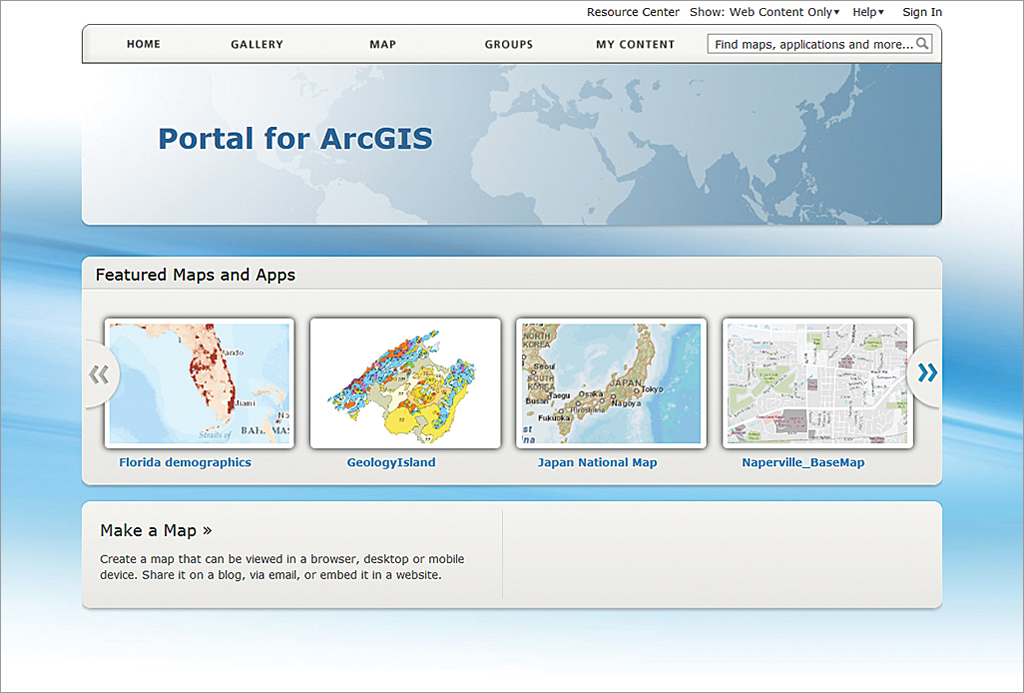Go to the HOME tab
This screenshot has width=1024, height=693.
pos(144,44)
